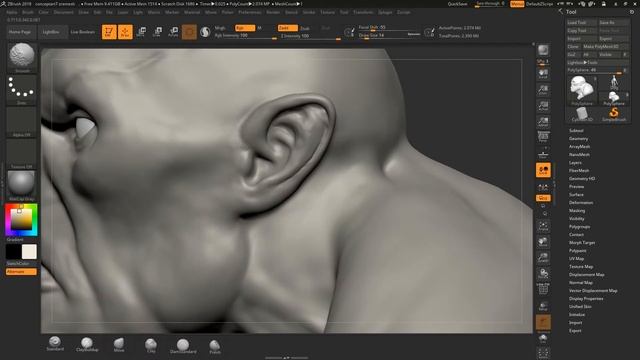Expand the UV Map subpalette
Screen dimensions: 640x360
point(576,259)
